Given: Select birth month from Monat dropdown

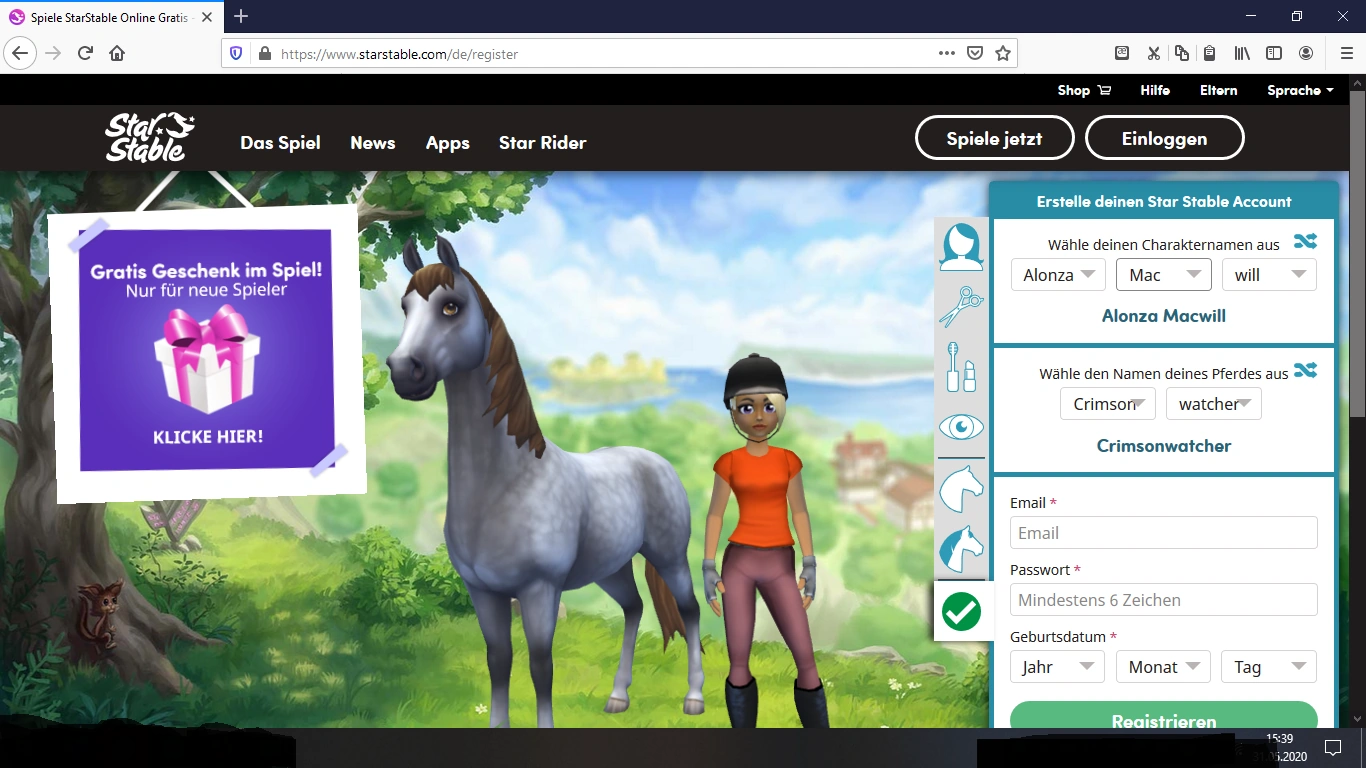Looking at the screenshot, I should pos(1164,667).
